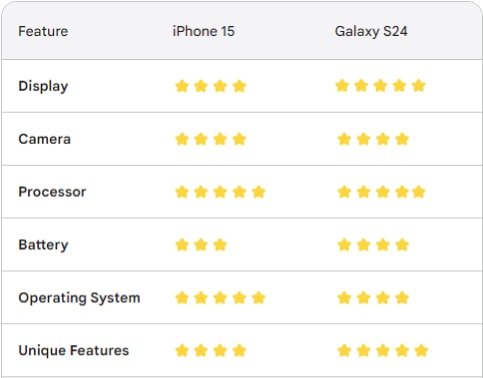Select the last star in Galaxy S24 Unique Features rating
Image resolution: width=483 pixels, height=378 pixels.
tap(421, 351)
